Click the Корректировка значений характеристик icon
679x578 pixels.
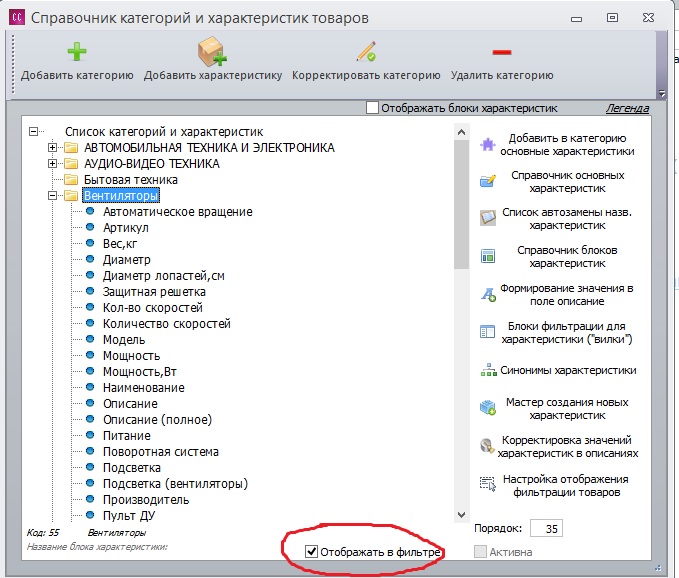[x=487, y=446]
